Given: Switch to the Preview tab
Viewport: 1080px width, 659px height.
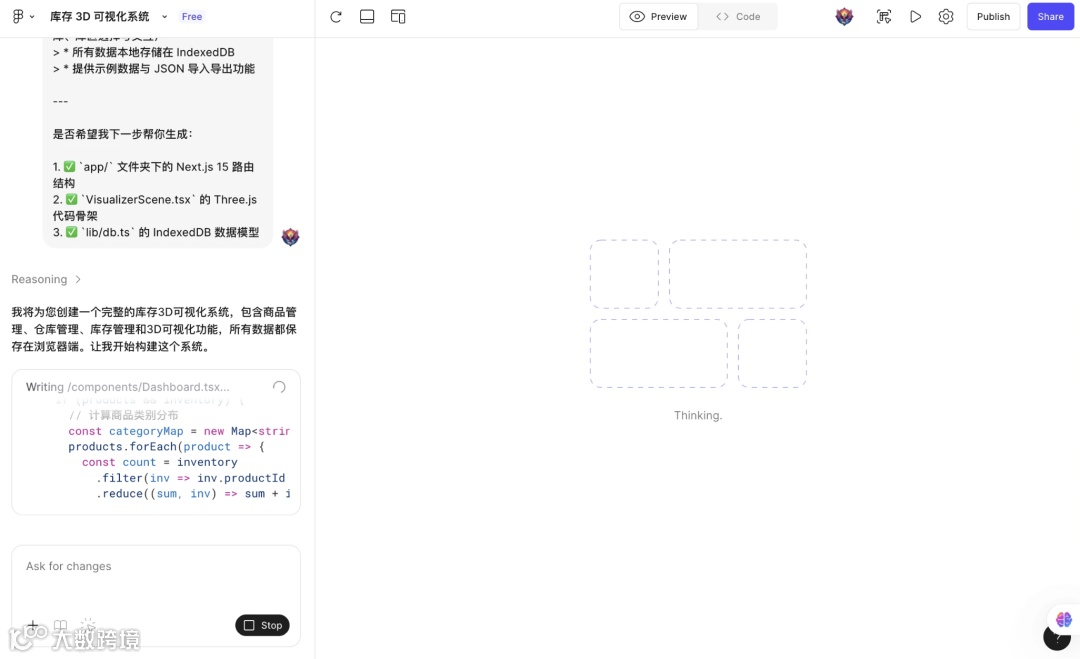Looking at the screenshot, I should coord(658,17).
